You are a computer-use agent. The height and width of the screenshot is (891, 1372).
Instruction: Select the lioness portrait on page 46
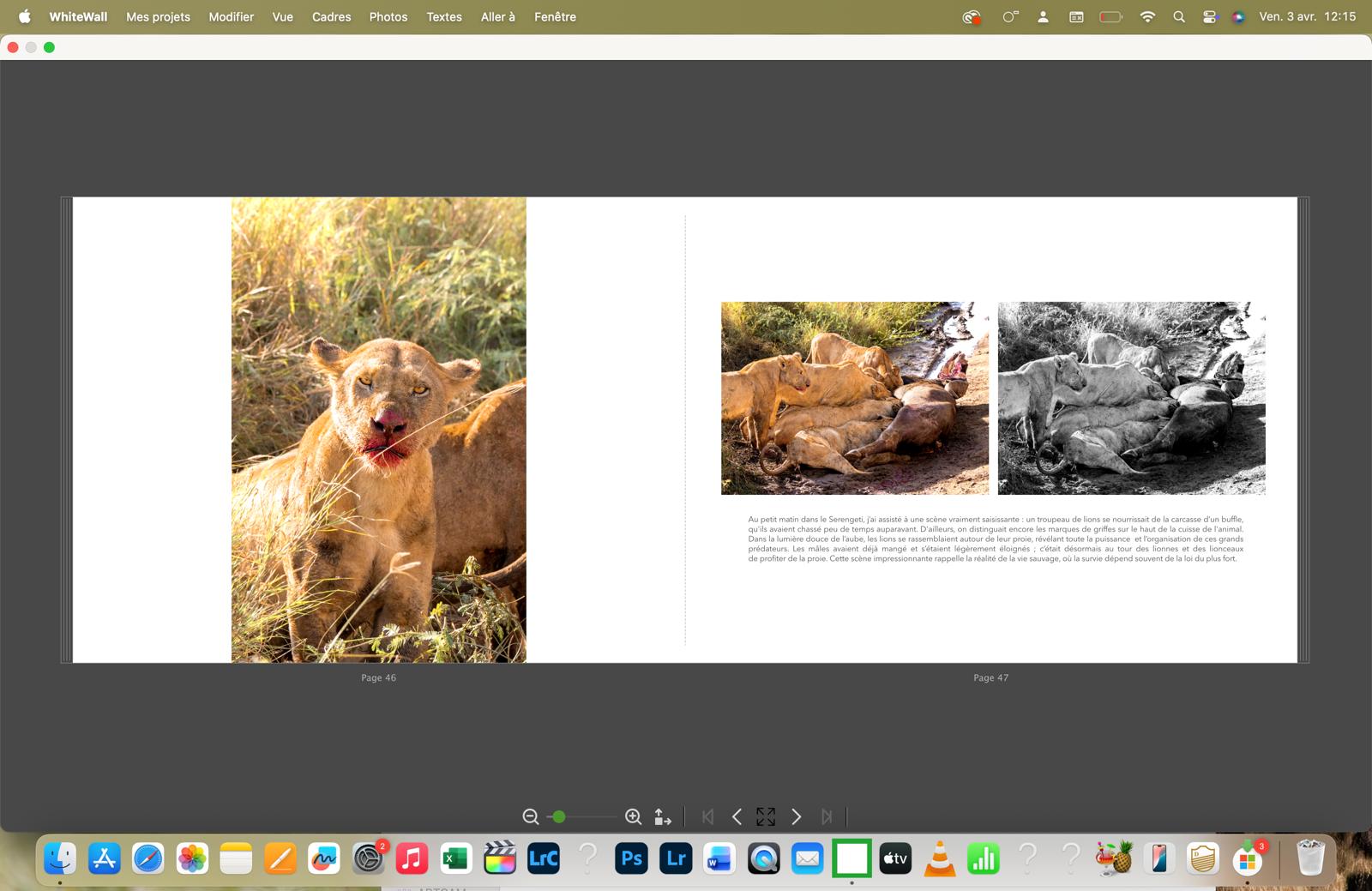point(378,429)
